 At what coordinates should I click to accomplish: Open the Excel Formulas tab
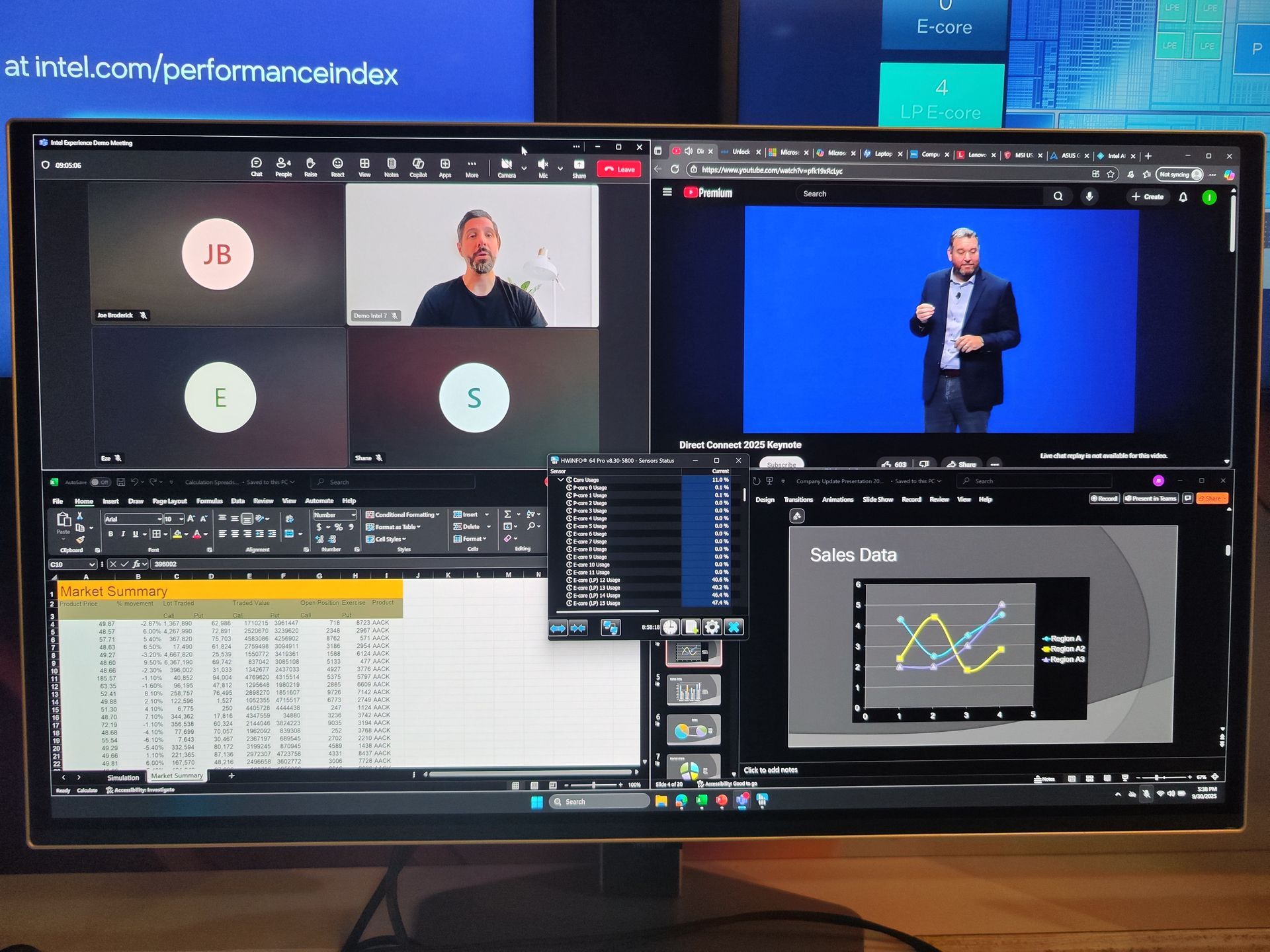tap(209, 501)
